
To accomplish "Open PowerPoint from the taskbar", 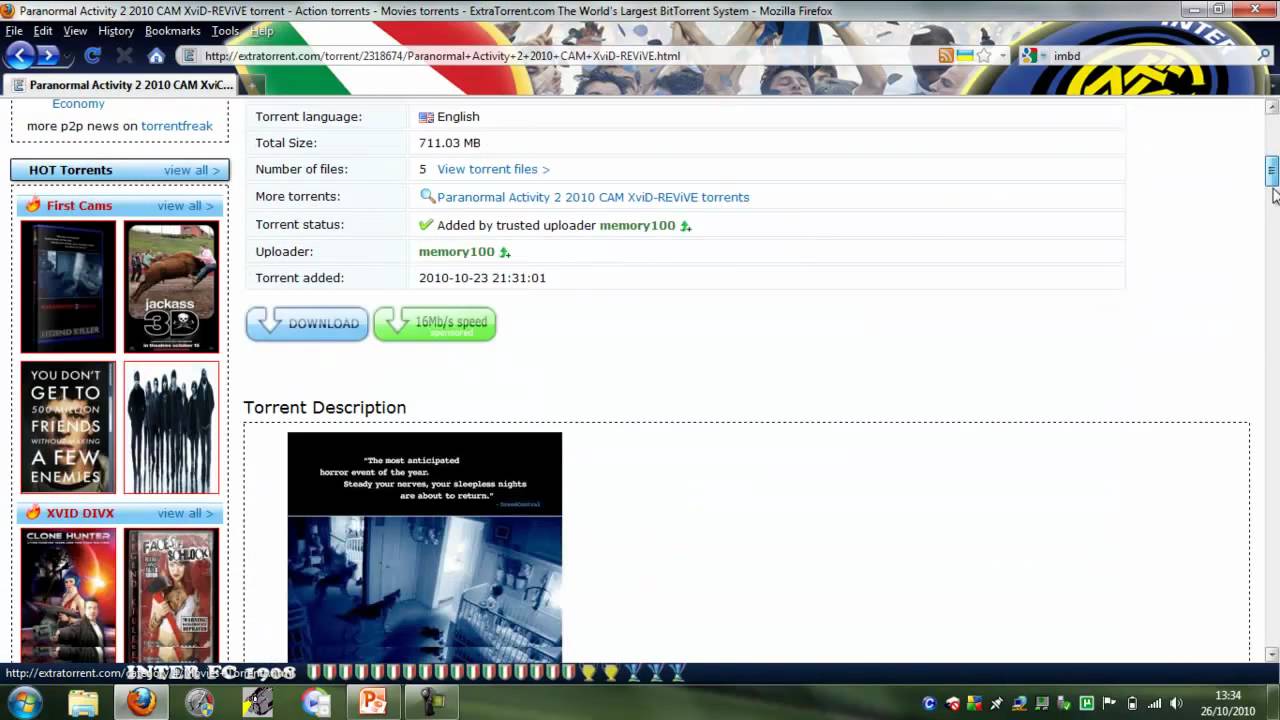I will [374, 702].
